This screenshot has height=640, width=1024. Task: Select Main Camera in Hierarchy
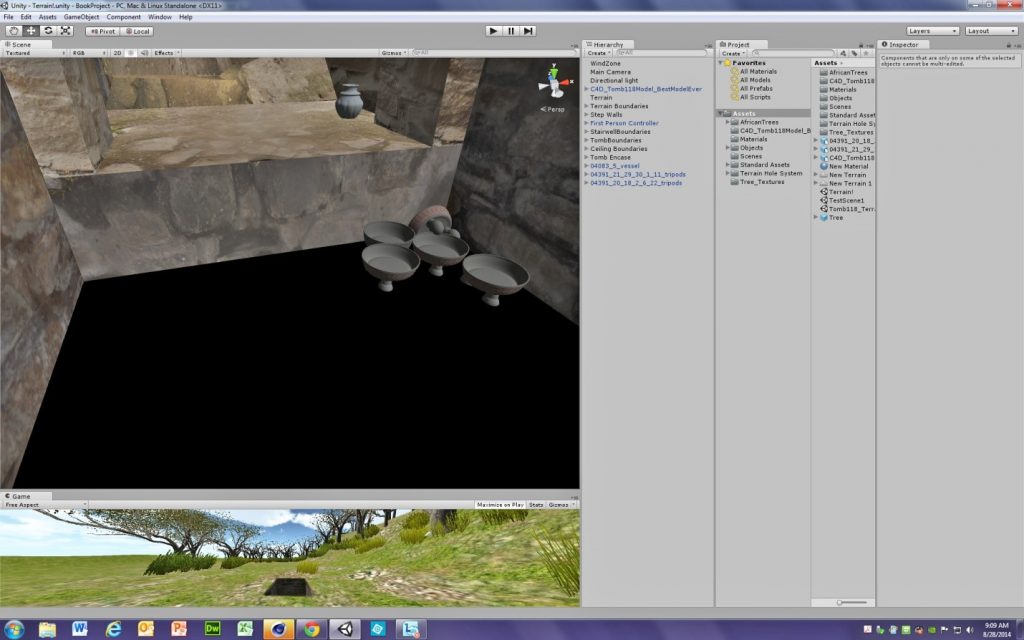610,72
